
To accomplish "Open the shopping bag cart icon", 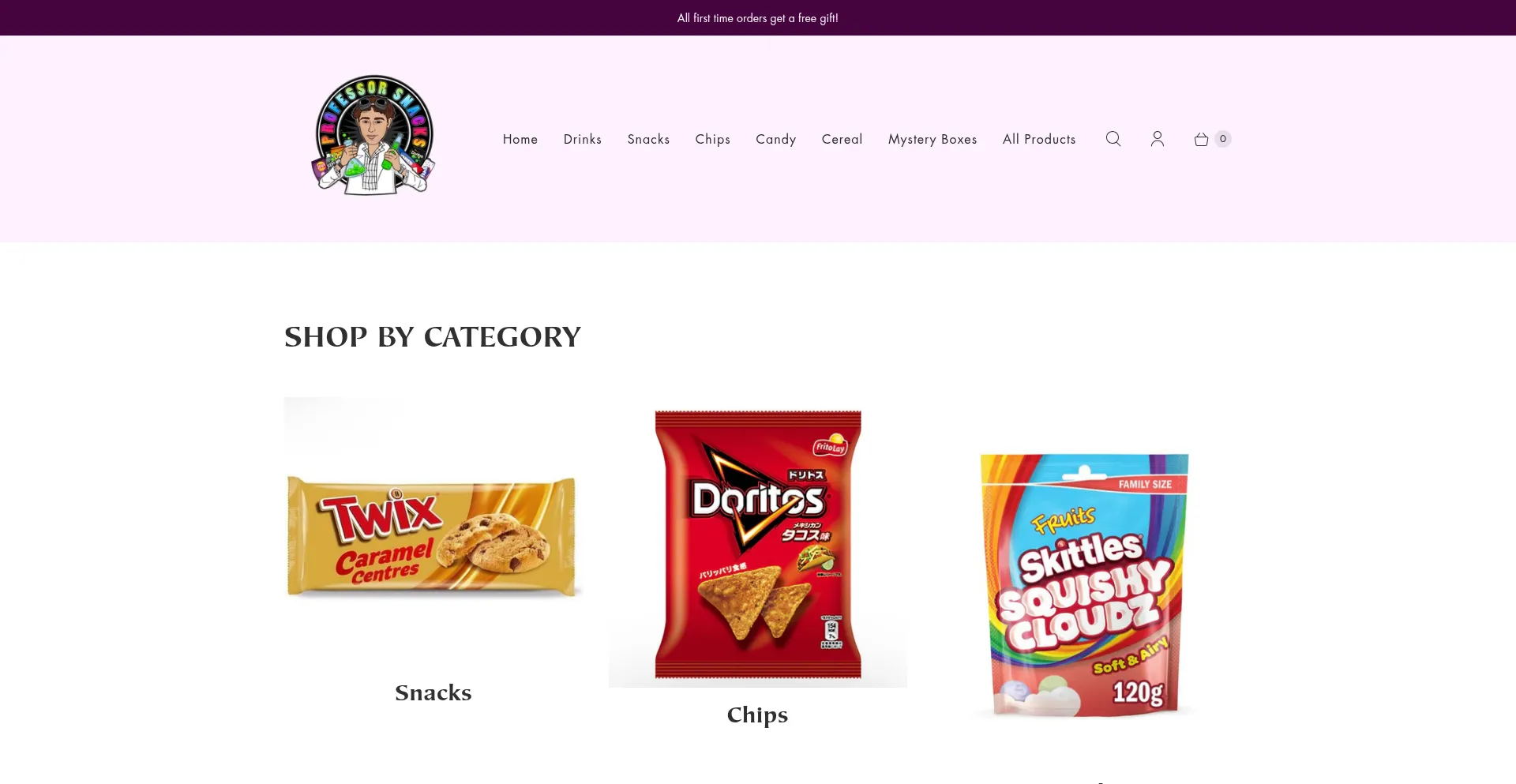I will tap(1201, 139).
